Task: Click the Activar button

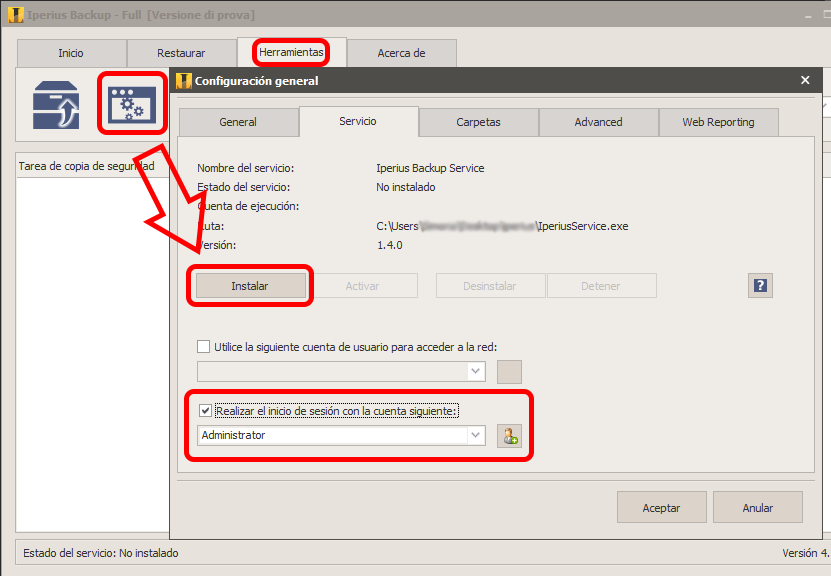Action: tap(363, 286)
